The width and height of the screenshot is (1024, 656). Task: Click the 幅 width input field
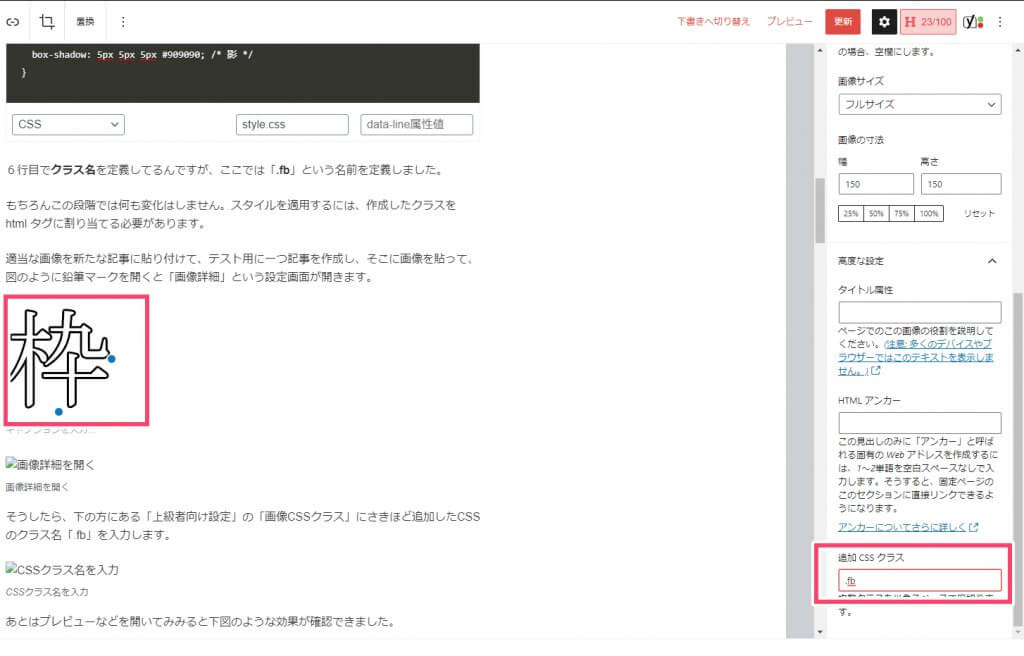[x=876, y=184]
